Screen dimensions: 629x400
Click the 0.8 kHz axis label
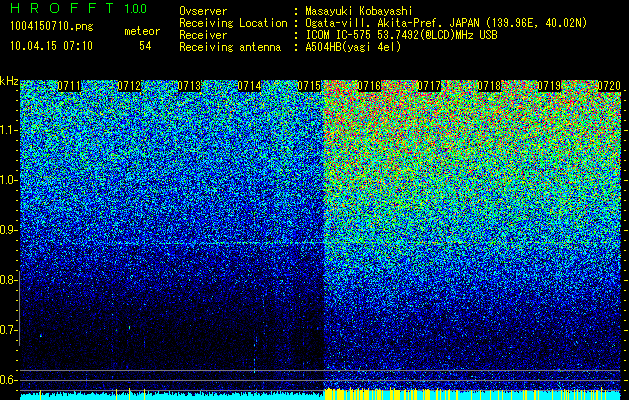tap(7, 280)
